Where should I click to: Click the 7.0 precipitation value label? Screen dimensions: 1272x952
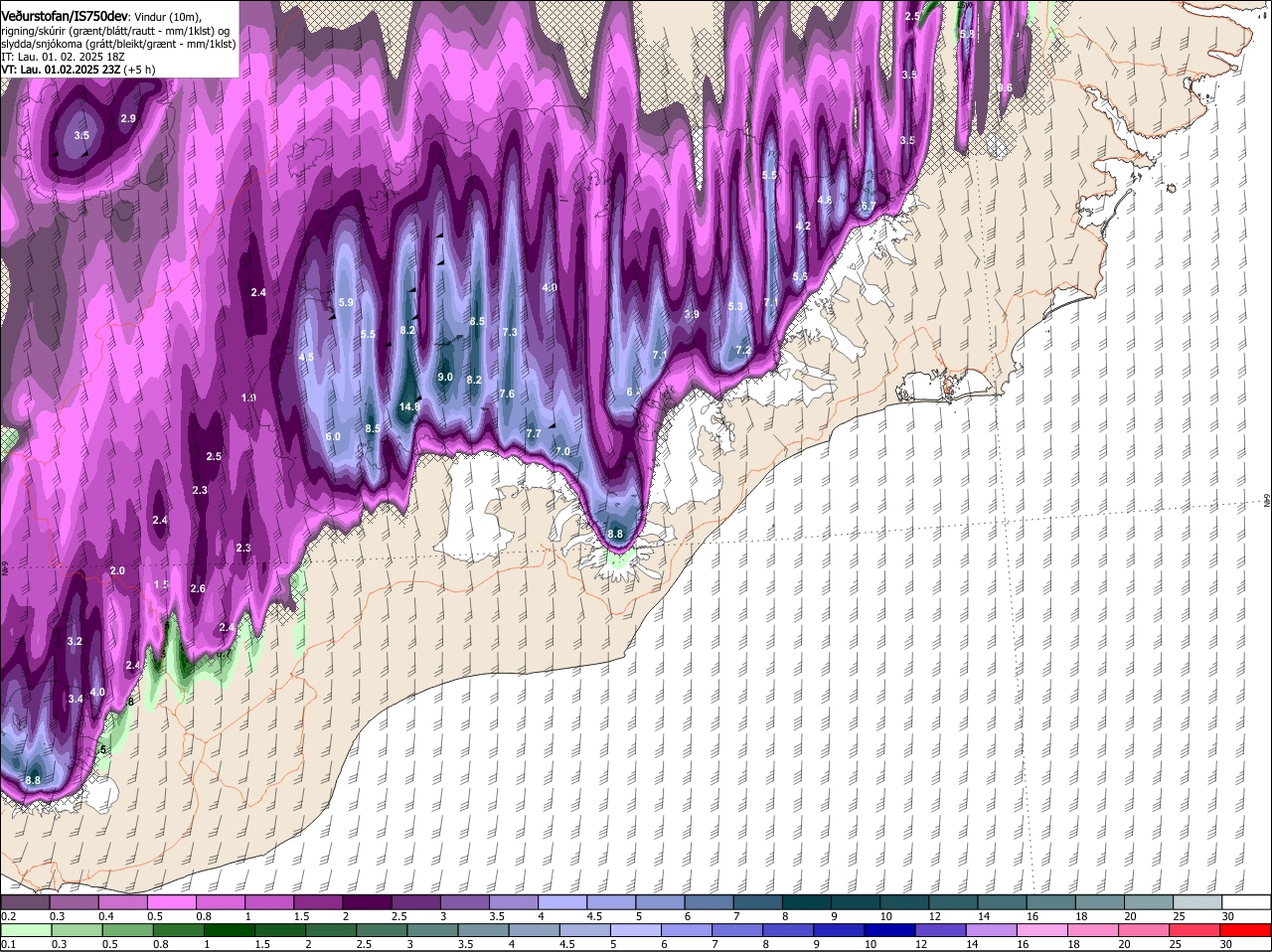pyautogui.click(x=562, y=451)
